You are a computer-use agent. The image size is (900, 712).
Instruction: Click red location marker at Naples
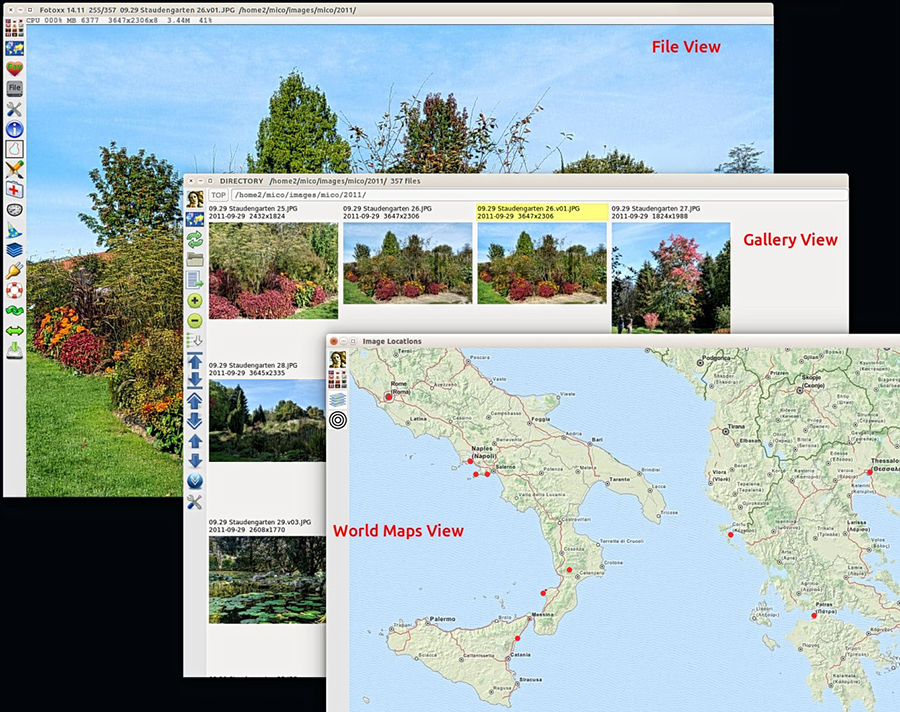pos(471,461)
